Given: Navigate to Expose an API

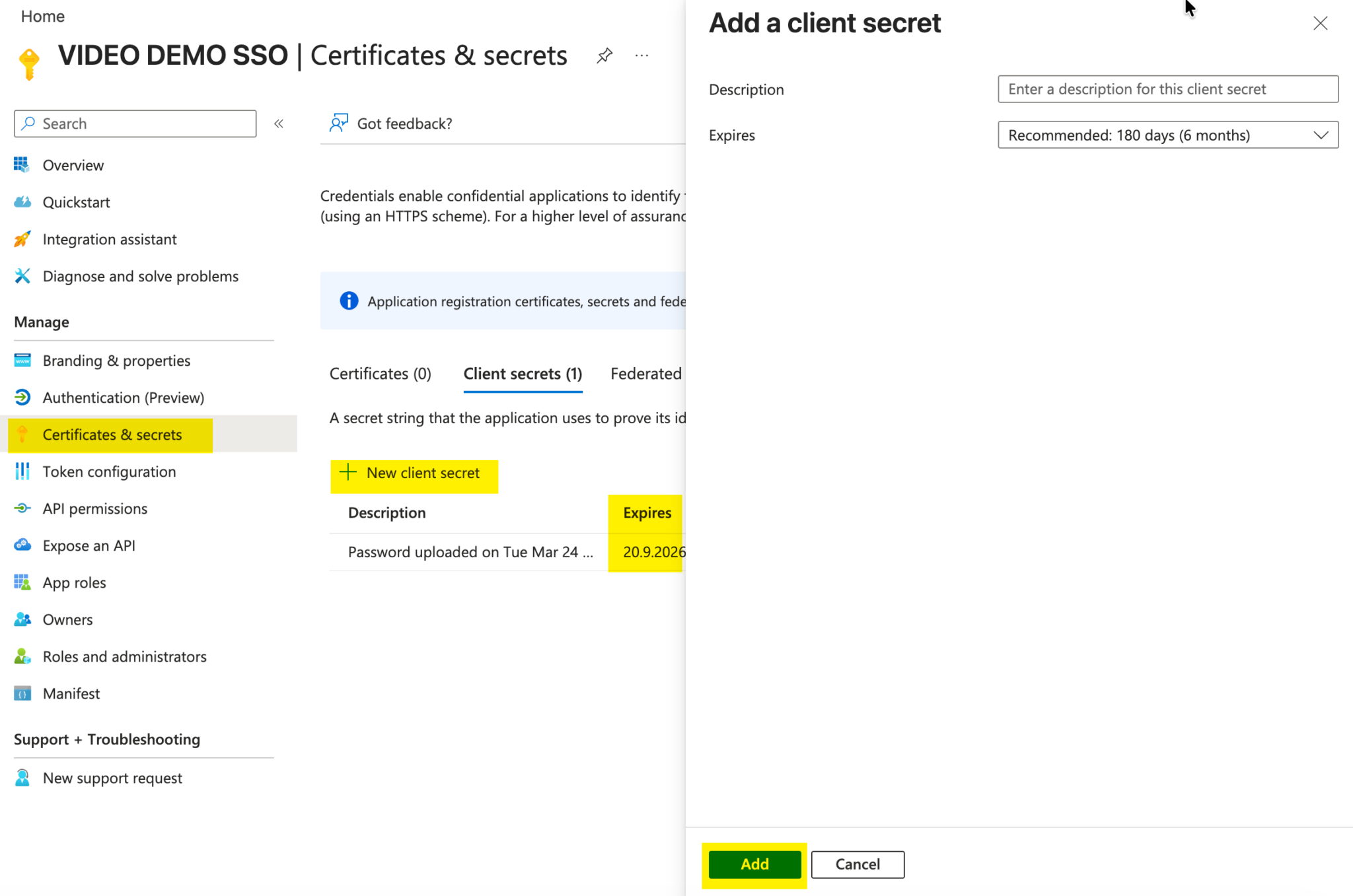Looking at the screenshot, I should [89, 545].
